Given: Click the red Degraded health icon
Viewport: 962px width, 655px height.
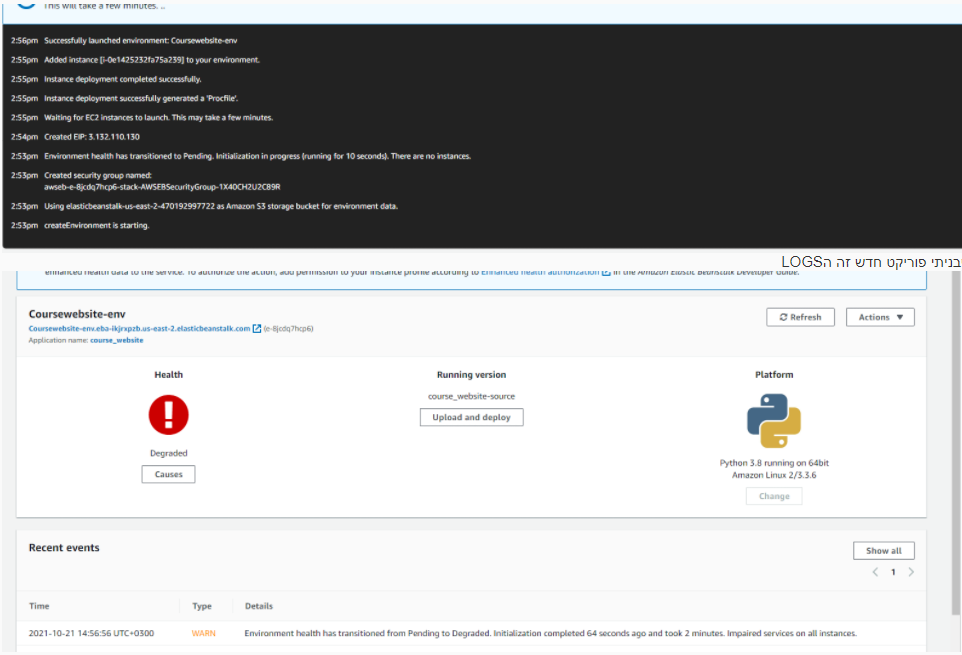Looking at the screenshot, I should [x=168, y=415].
